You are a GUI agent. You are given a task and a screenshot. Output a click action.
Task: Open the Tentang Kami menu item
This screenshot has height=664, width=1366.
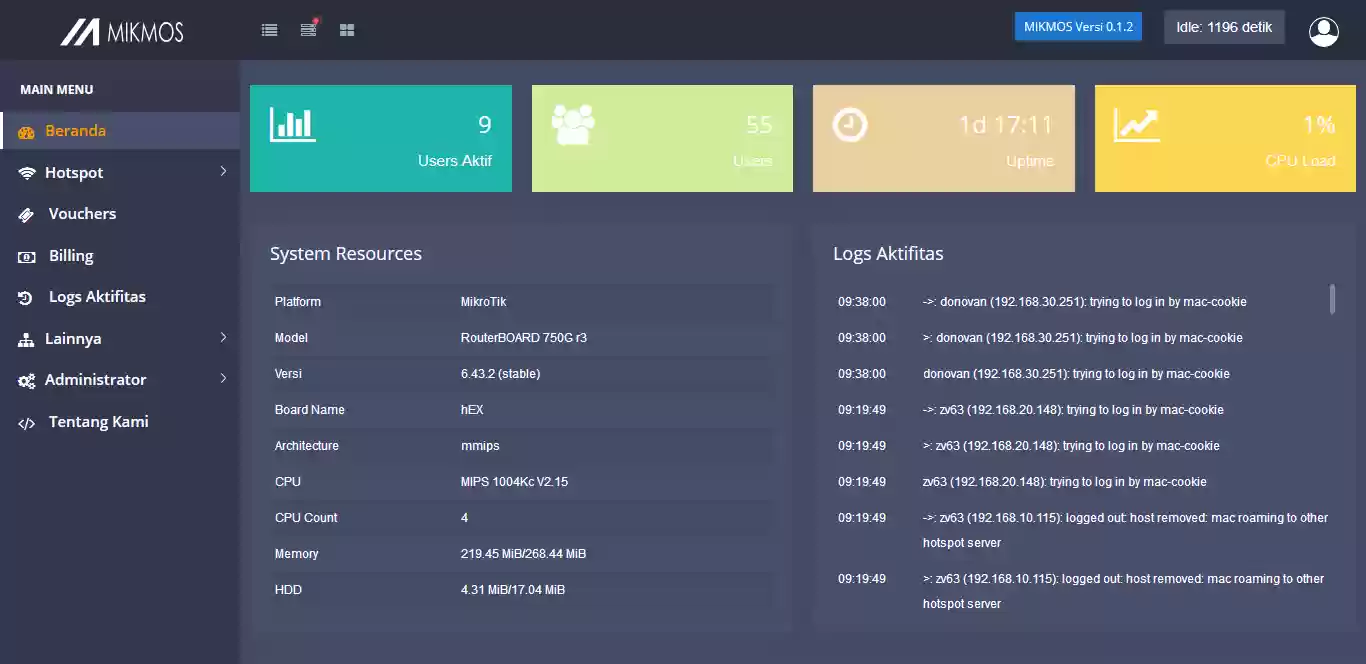pos(98,422)
